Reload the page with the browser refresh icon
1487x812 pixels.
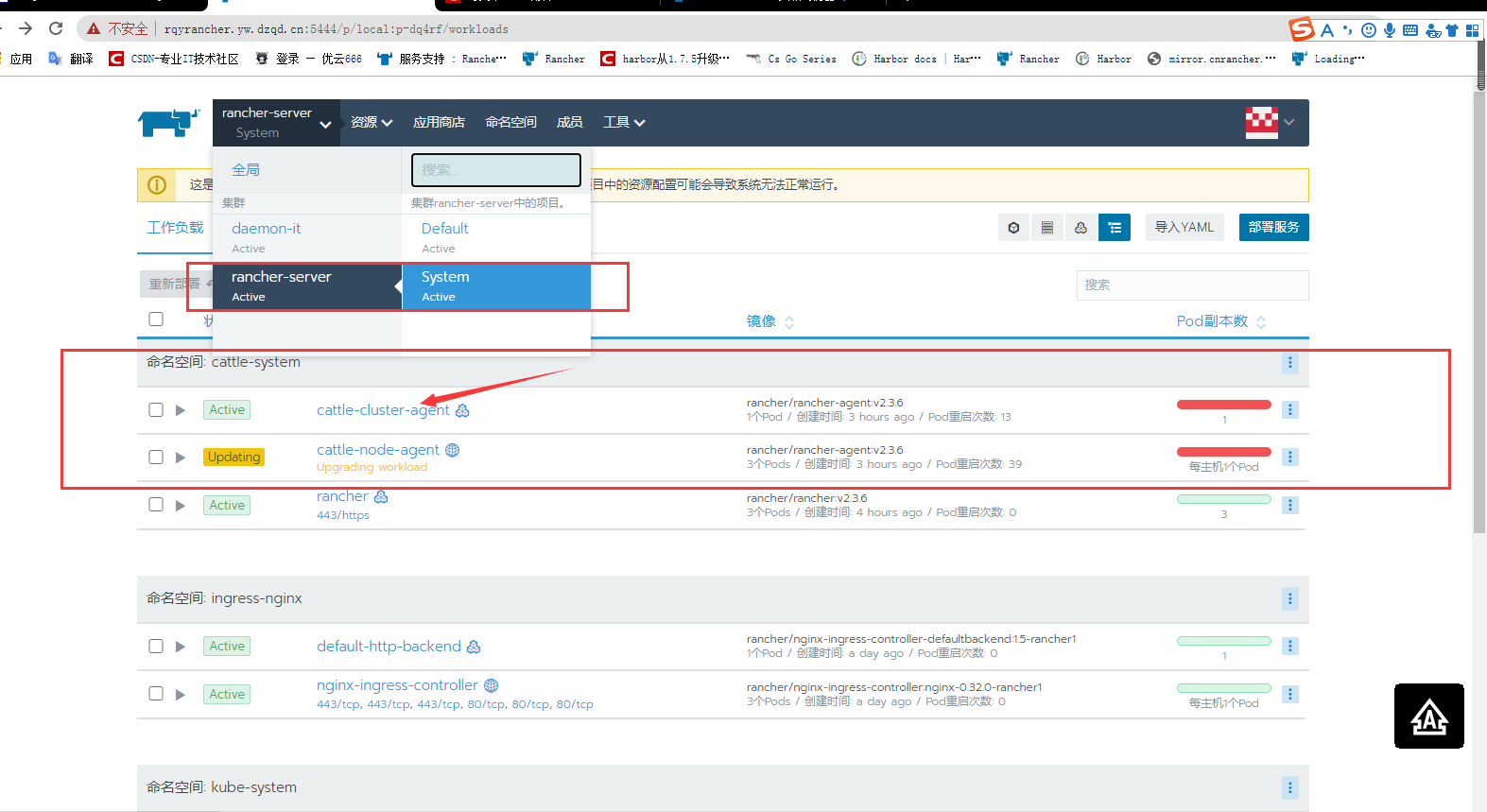click(56, 28)
